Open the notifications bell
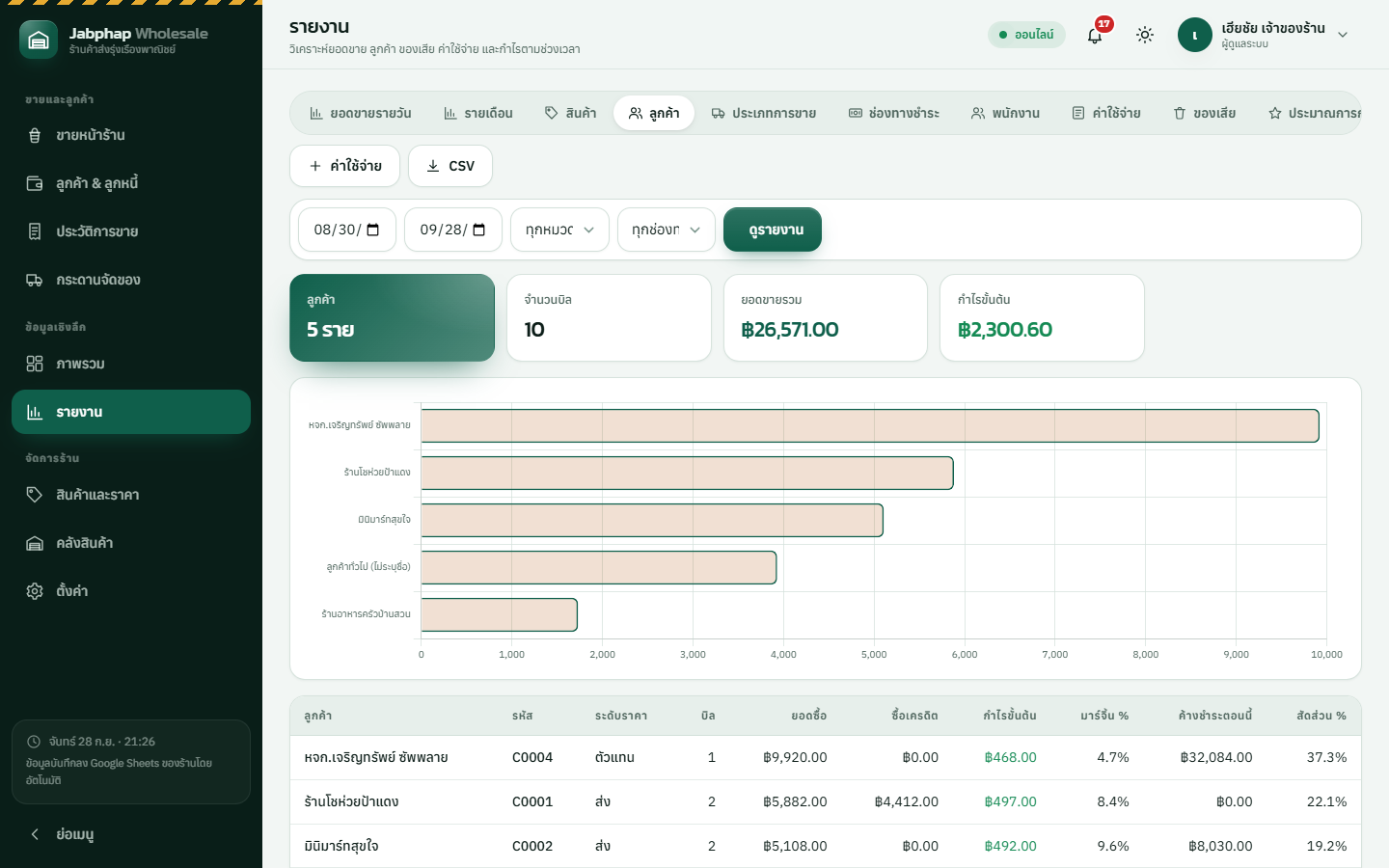Screen dimensions: 1389x868 tap(1095, 36)
